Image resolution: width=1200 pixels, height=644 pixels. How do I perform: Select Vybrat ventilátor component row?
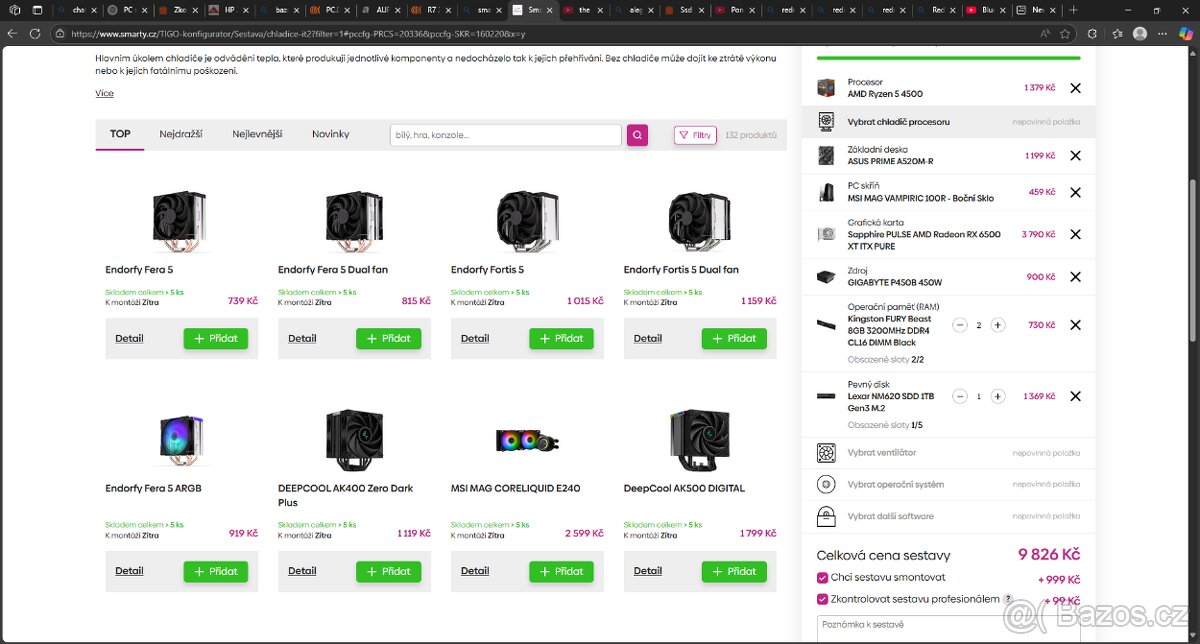pyautogui.click(x=948, y=453)
